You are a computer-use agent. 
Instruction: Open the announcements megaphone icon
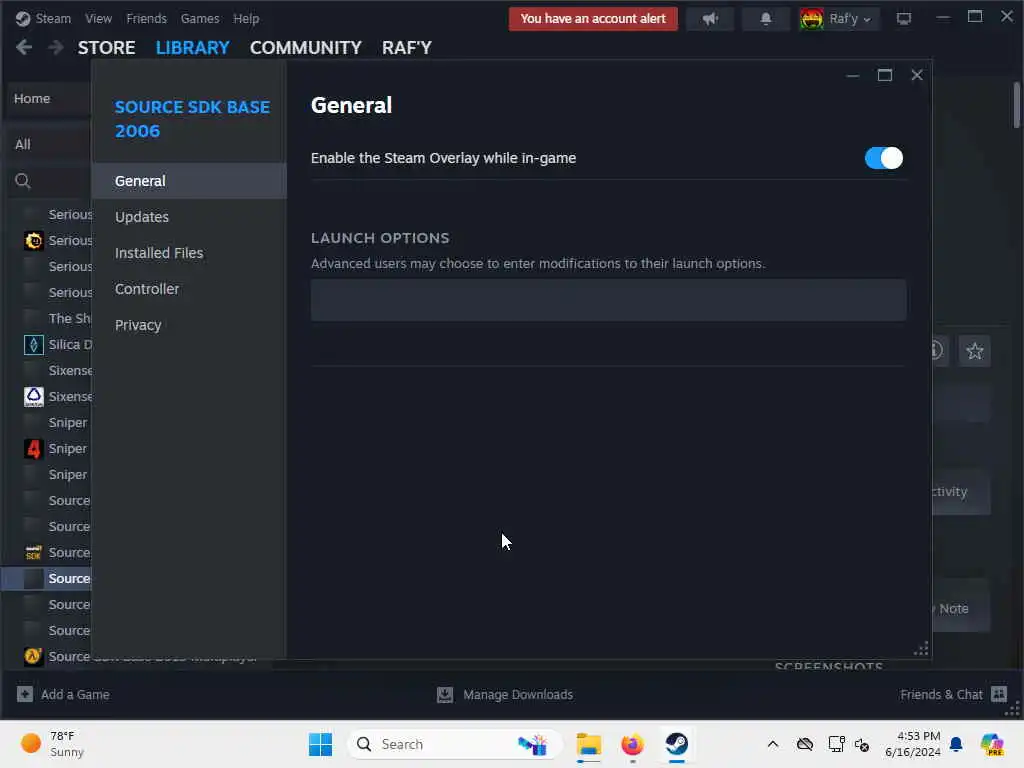[x=710, y=19]
